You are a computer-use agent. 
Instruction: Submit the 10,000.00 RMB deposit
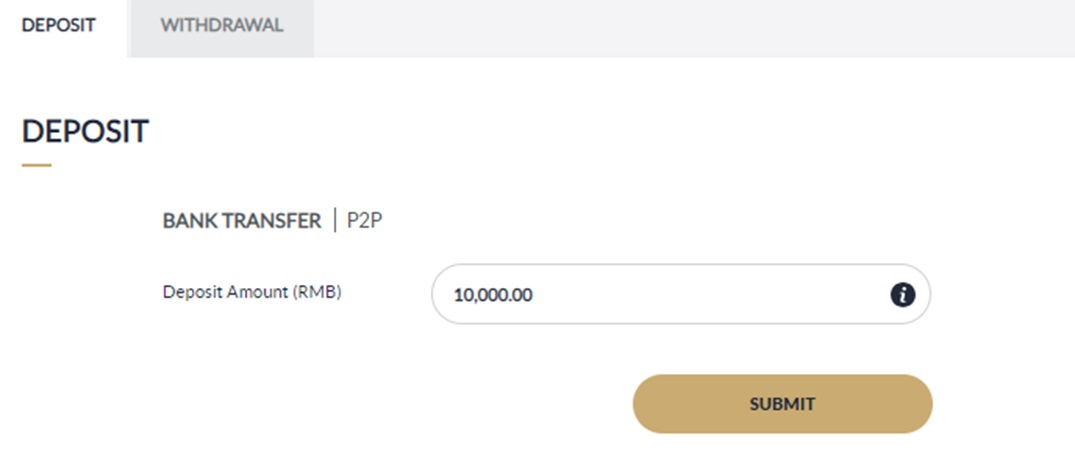tap(782, 404)
